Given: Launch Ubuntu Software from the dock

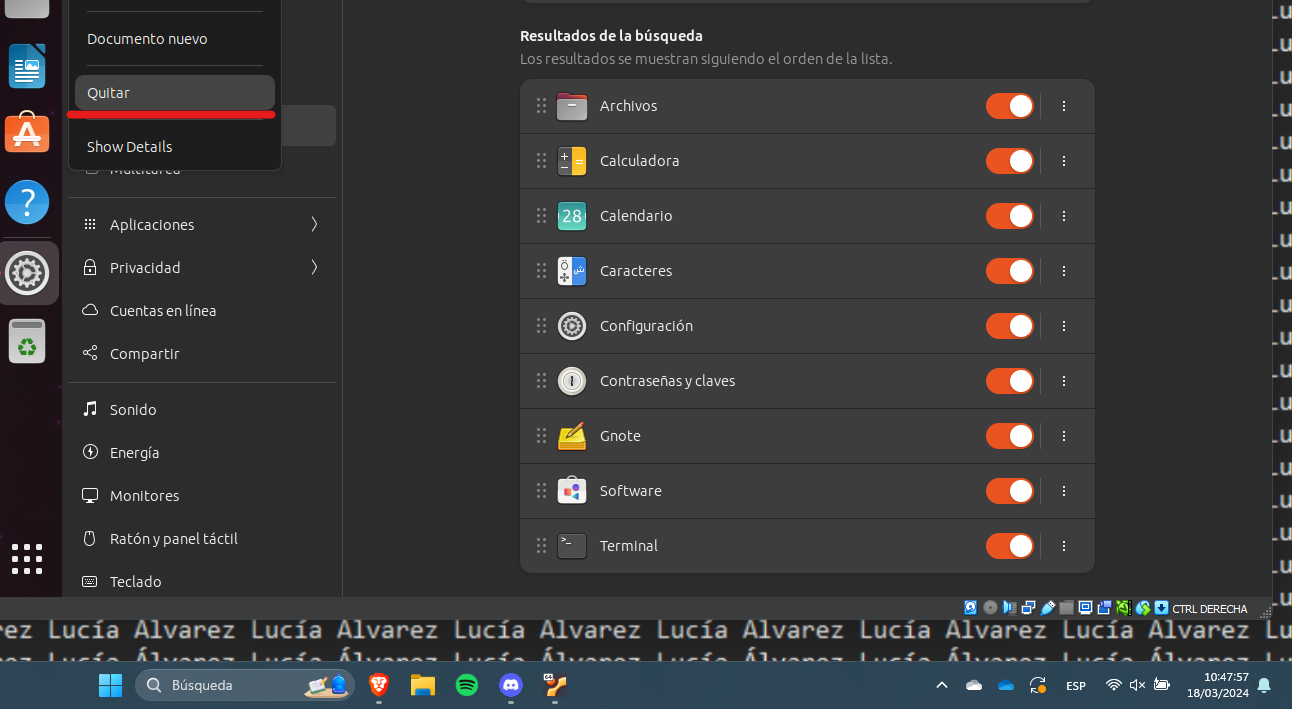Looking at the screenshot, I should 27,132.
